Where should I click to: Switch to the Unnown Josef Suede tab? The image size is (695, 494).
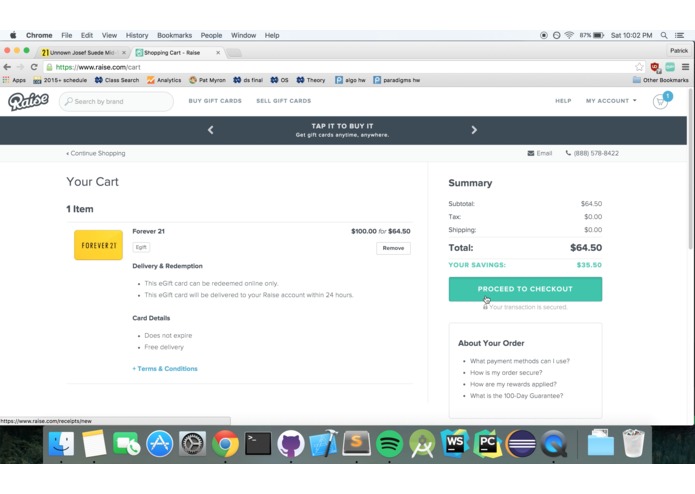(82, 53)
